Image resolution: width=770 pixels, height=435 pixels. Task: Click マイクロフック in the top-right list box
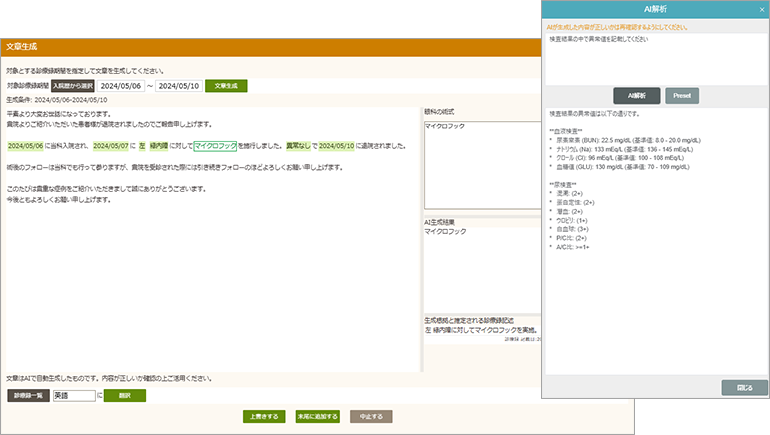point(444,126)
